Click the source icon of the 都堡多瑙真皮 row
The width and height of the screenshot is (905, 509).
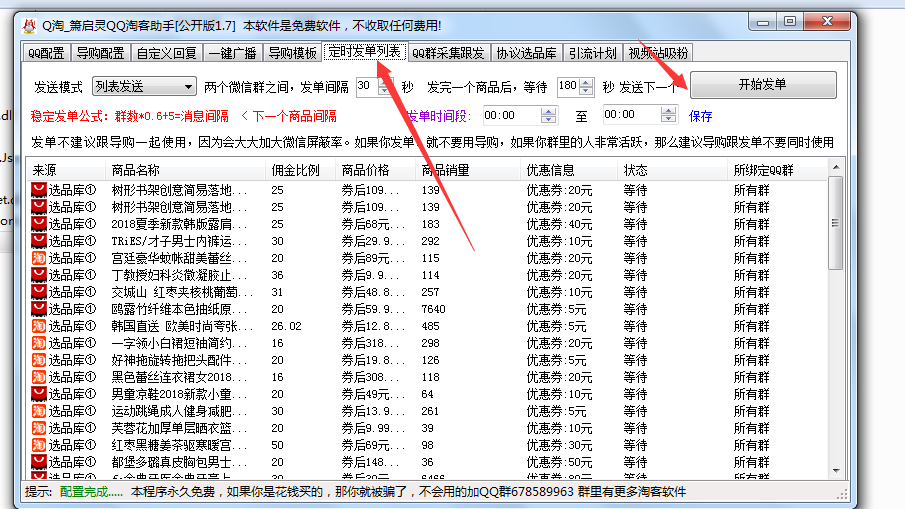coord(39,462)
